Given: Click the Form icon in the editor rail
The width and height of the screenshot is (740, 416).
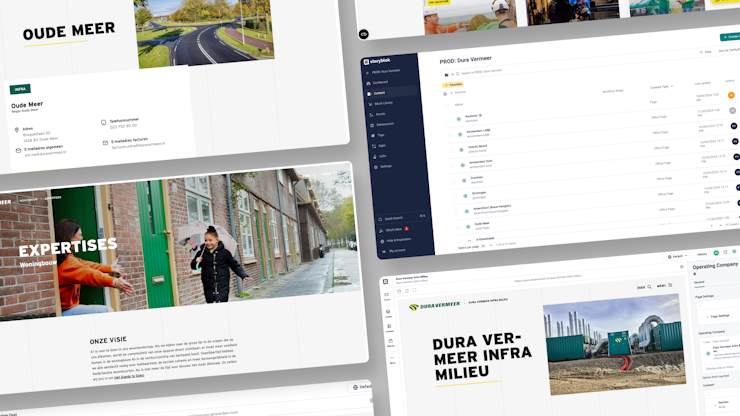Looking at the screenshot, I should click(387, 297).
